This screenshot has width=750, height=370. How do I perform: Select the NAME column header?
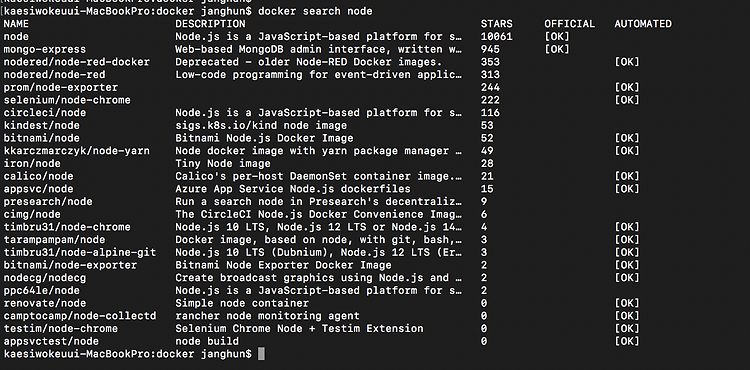[x=16, y=24]
